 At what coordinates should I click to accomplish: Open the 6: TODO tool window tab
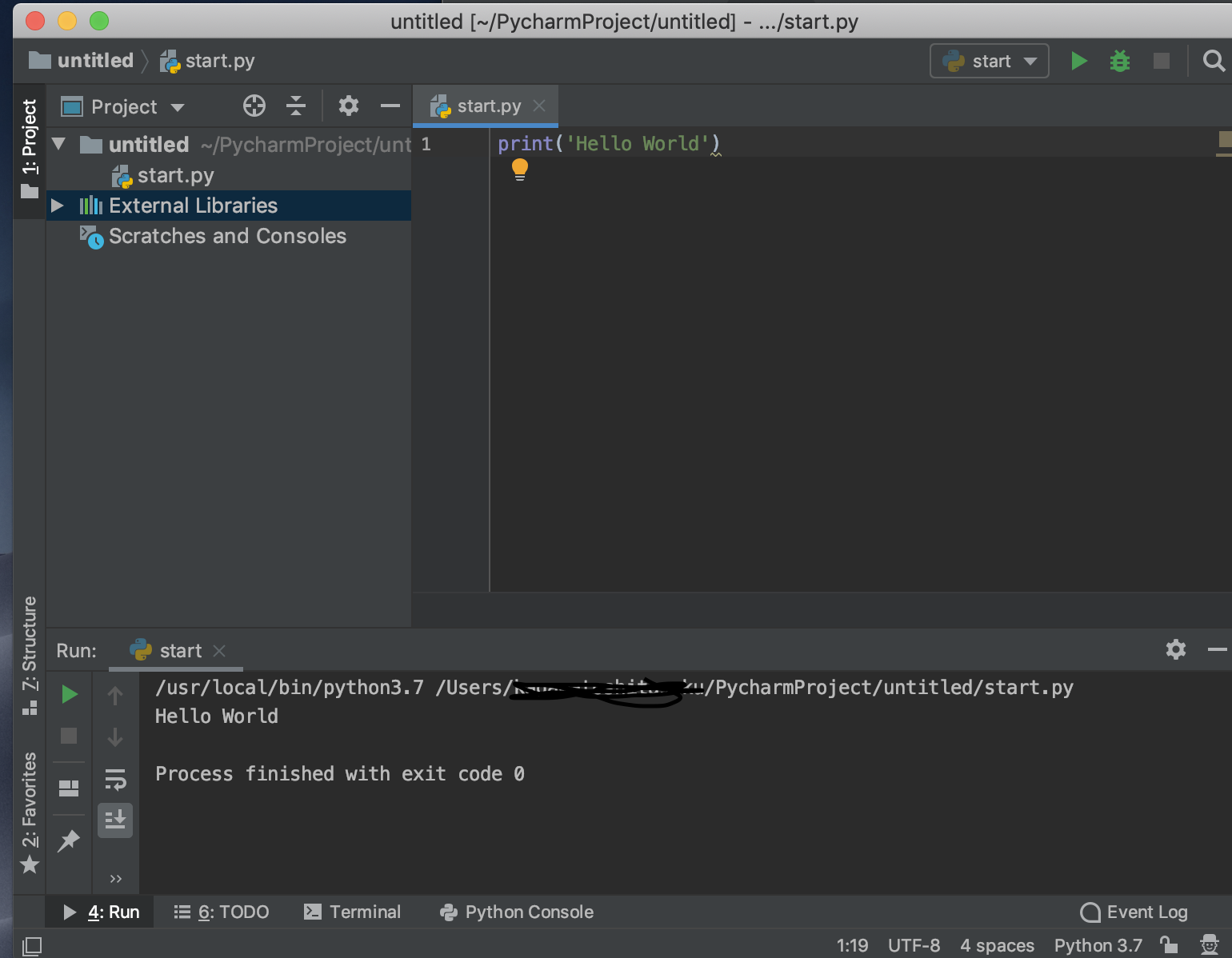222,912
